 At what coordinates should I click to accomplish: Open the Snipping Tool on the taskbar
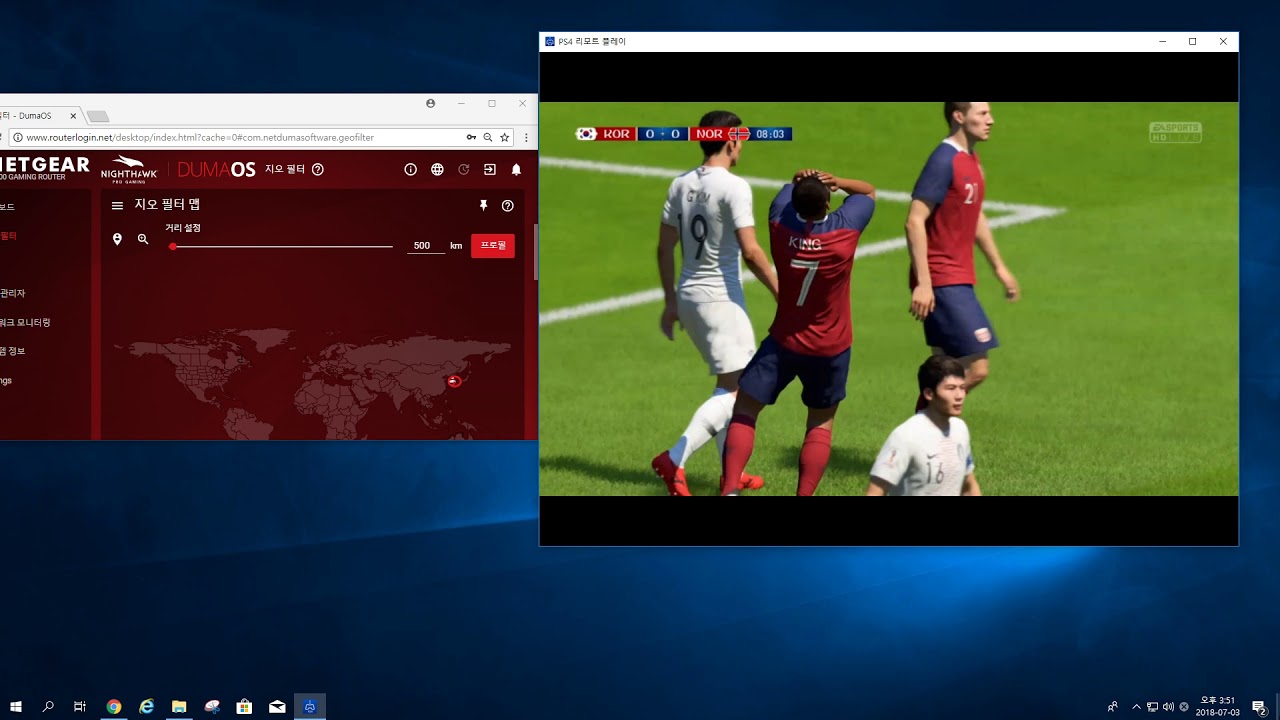(212, 706)
